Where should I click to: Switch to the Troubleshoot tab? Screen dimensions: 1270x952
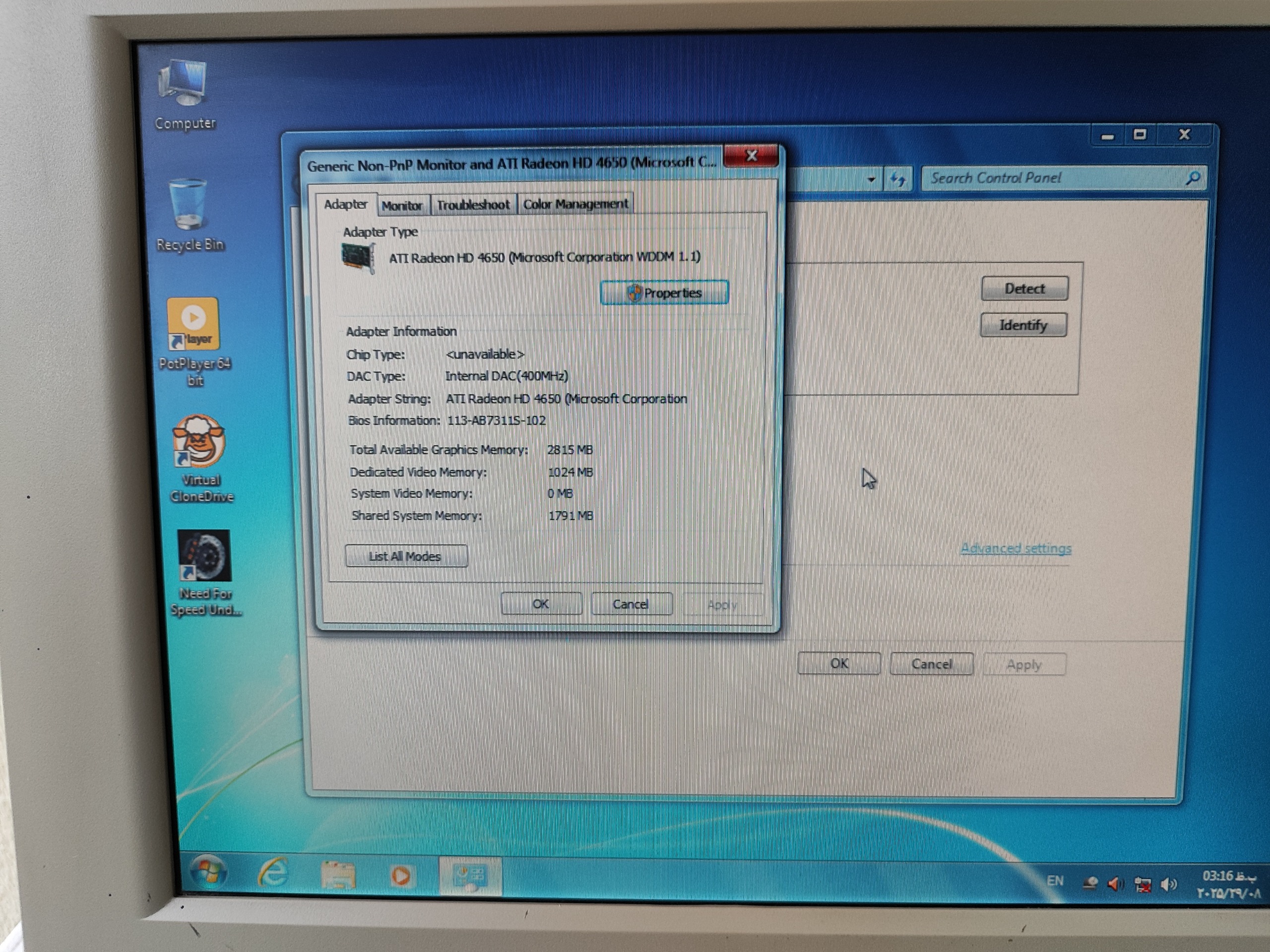(474, 205)
